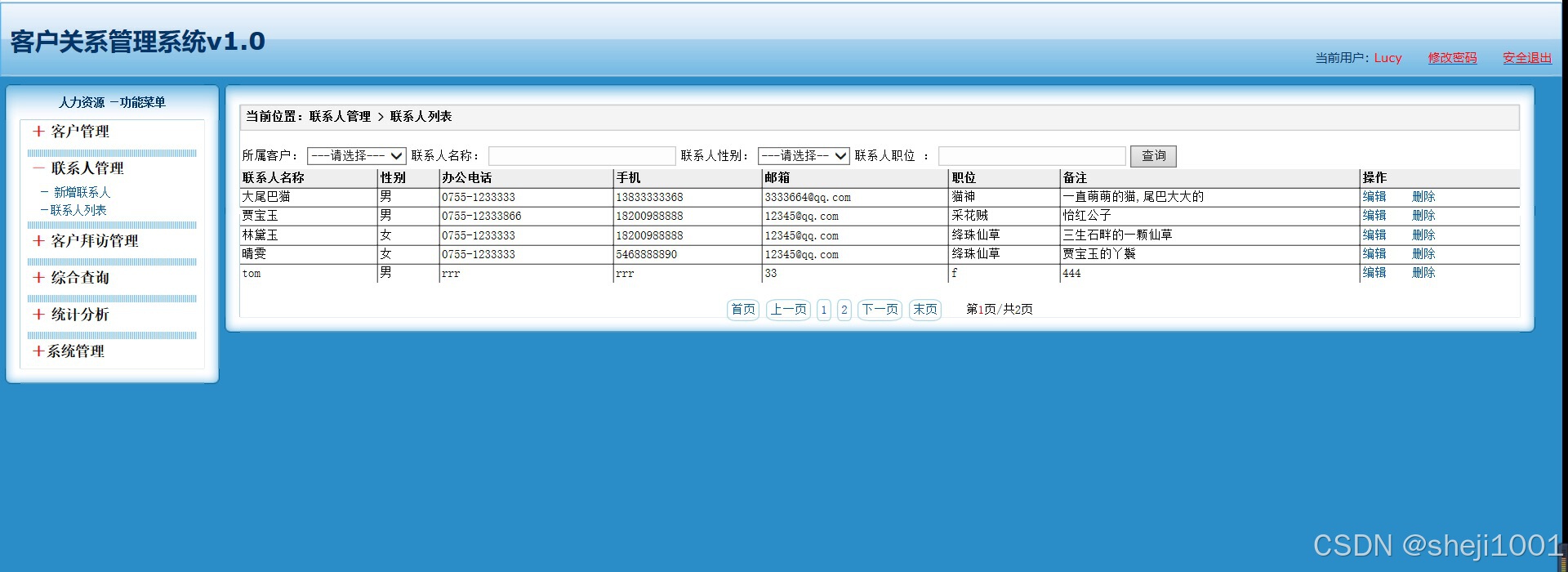Viewport: 1568px width, 572px height.
Task: Click the remark 444 in tom row
Action: [x=1071, y=274]
